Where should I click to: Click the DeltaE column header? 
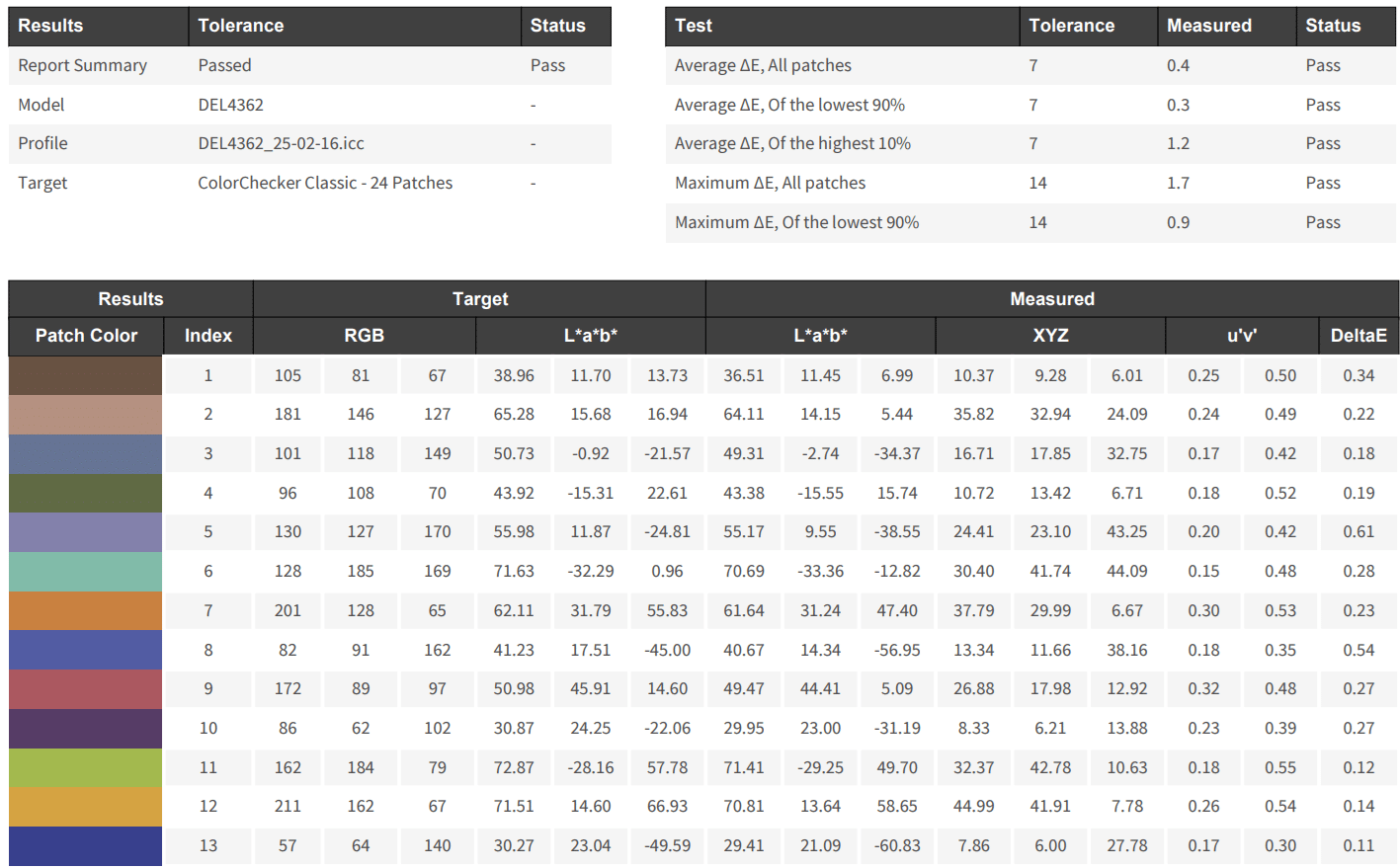pyautogui.click(x=1359, y=336)
